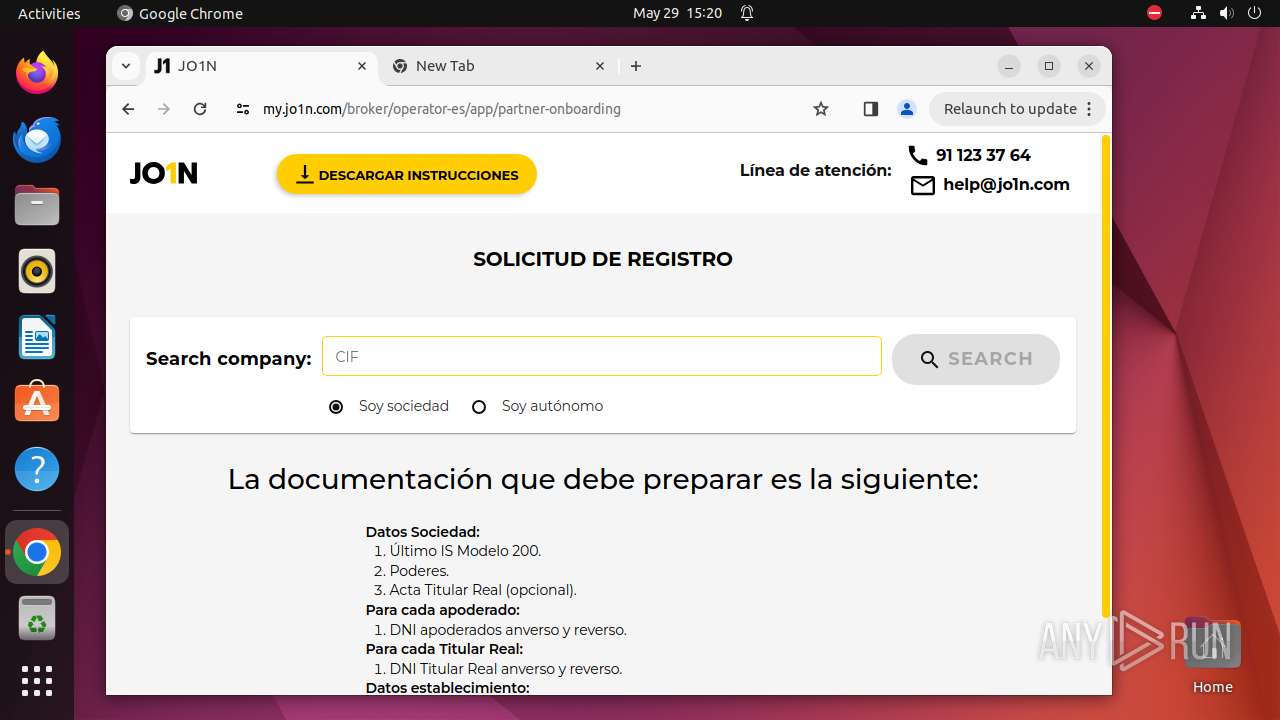Click the phone icon beside 91 123 37 64

pyautogui.click(x=918, y=155)
